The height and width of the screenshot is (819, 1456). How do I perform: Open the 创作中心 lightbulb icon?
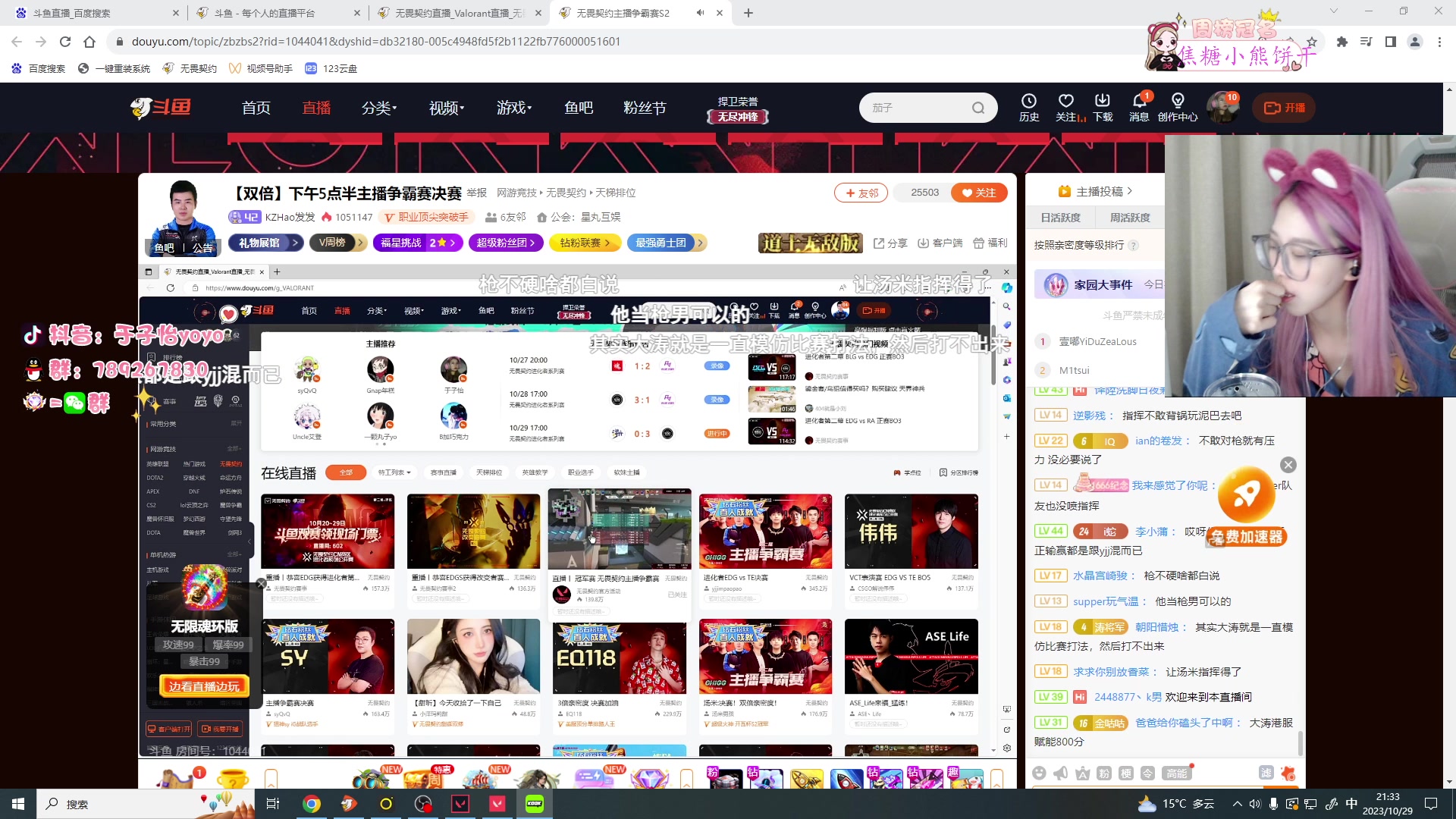(1178, 107)
